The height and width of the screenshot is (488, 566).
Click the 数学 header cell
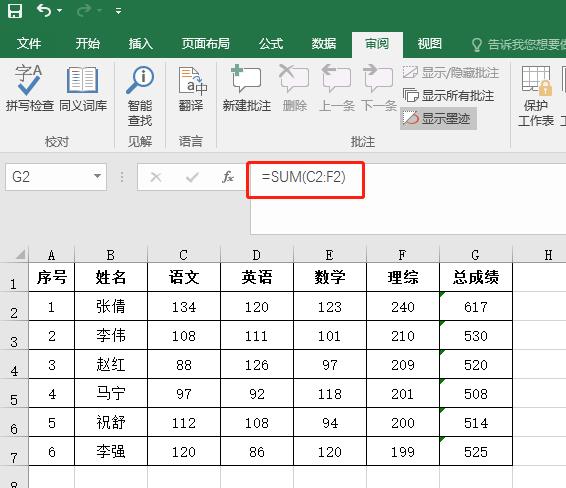click(x=330, y=277)
